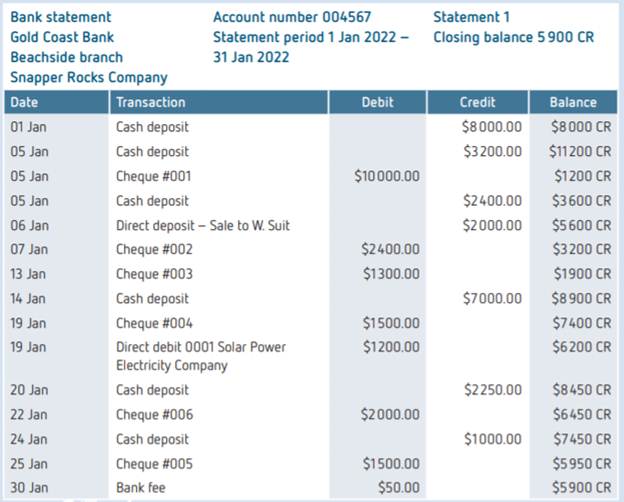This screenshot has height=502, width=624.
Task: Select Direct debit 0001 Solar Power entry
Action: coord(200,347)
